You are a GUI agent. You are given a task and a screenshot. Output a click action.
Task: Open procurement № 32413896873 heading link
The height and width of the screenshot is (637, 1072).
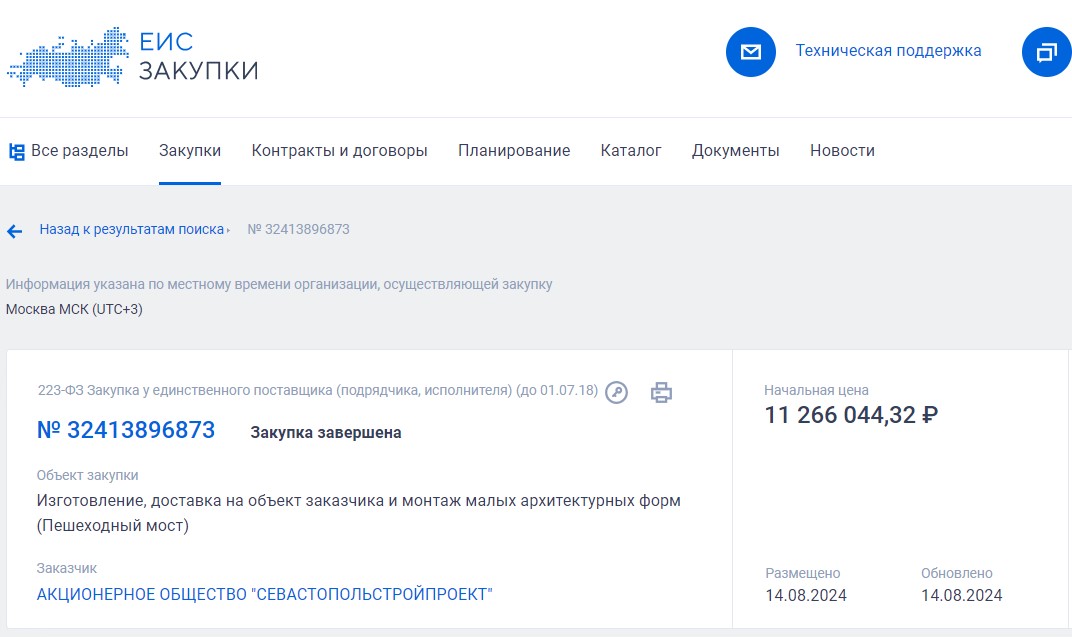click(x=126, y=430)
